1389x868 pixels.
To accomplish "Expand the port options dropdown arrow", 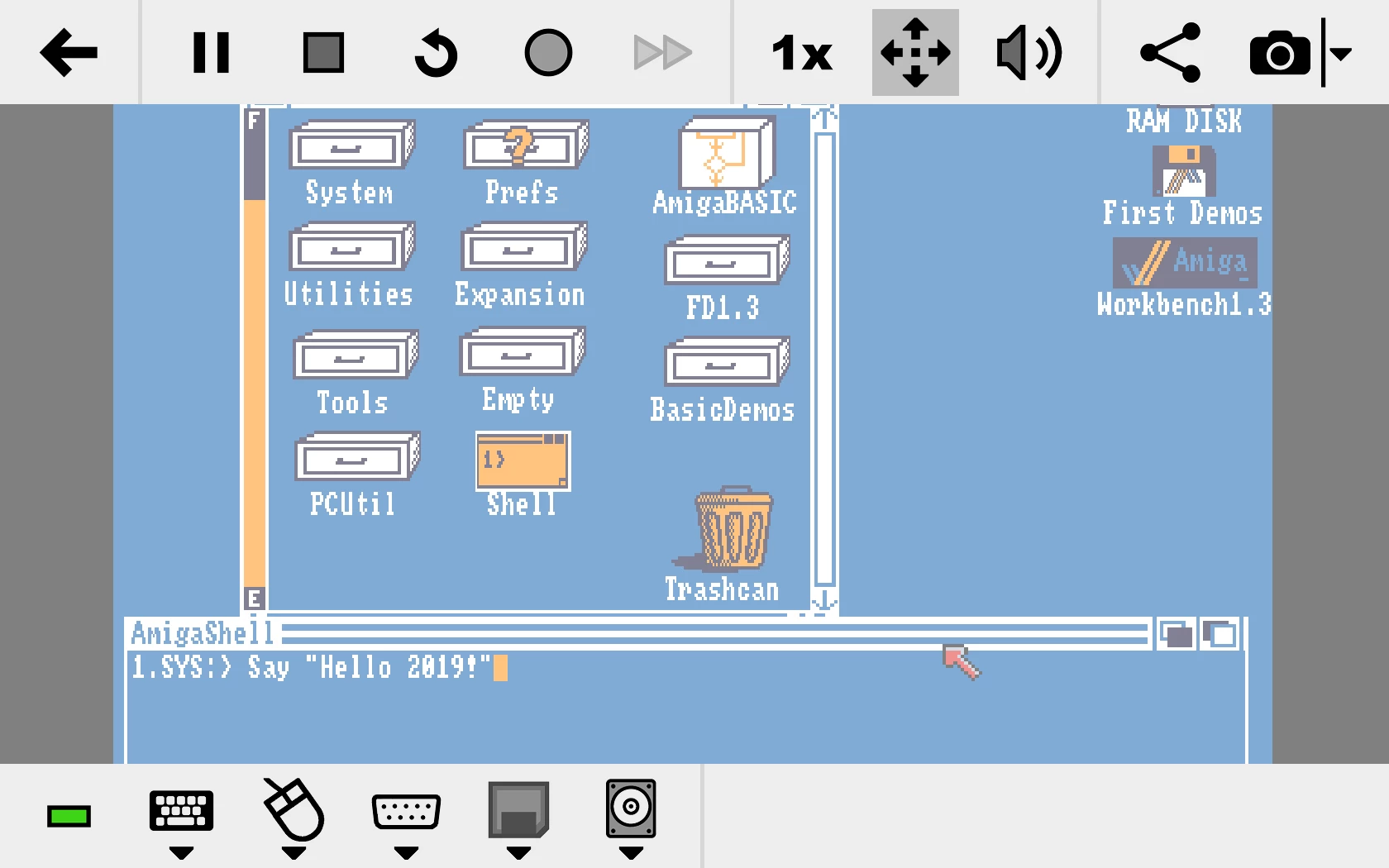I will point(406,853).
